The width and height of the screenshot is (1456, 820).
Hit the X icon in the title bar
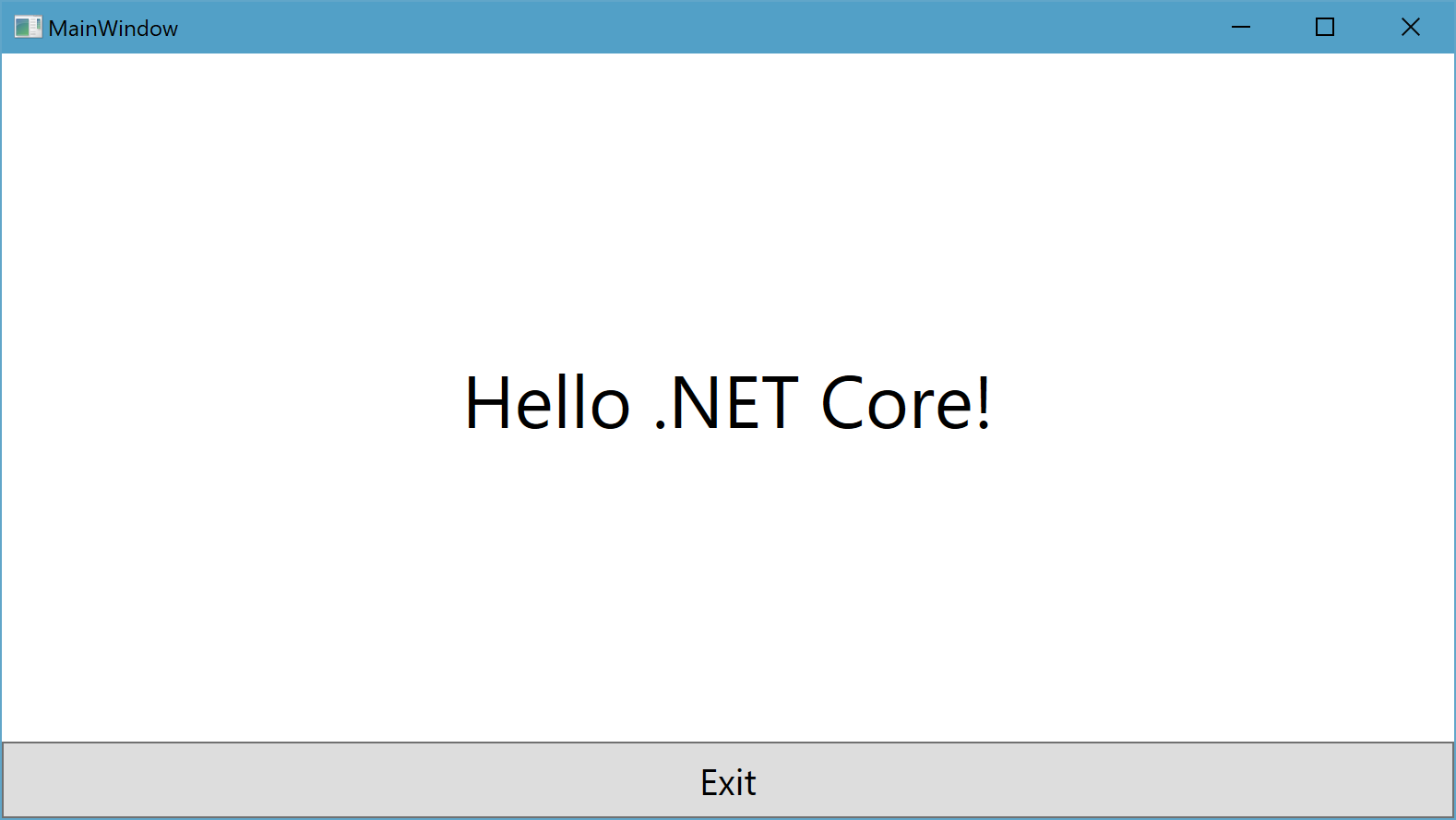click(1411, 27)
